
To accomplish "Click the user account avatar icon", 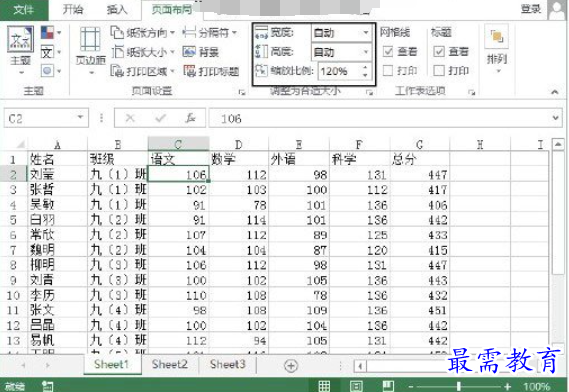I will pyautogui.click(x=557, y=10).
